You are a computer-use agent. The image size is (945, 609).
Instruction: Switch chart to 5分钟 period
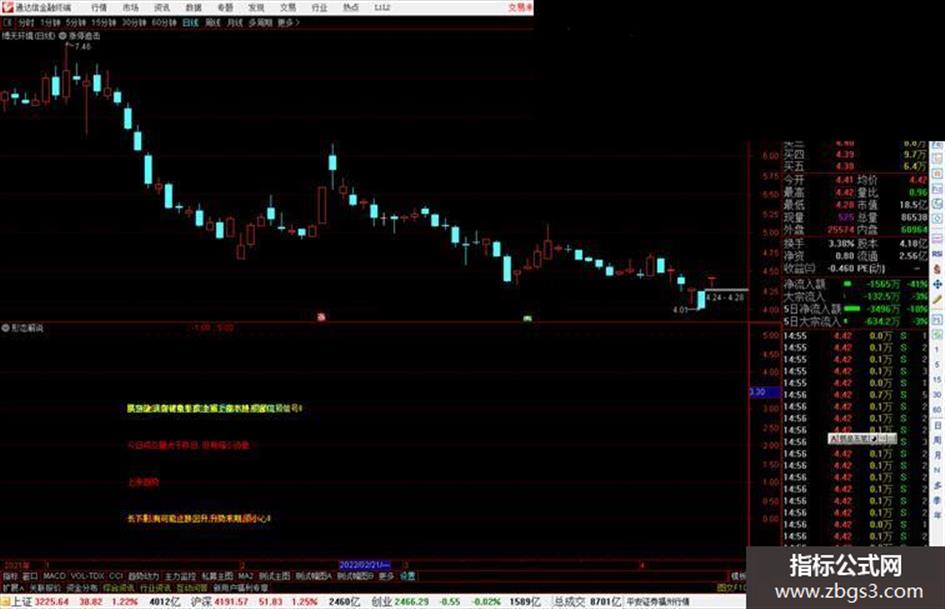pos(75,23)
